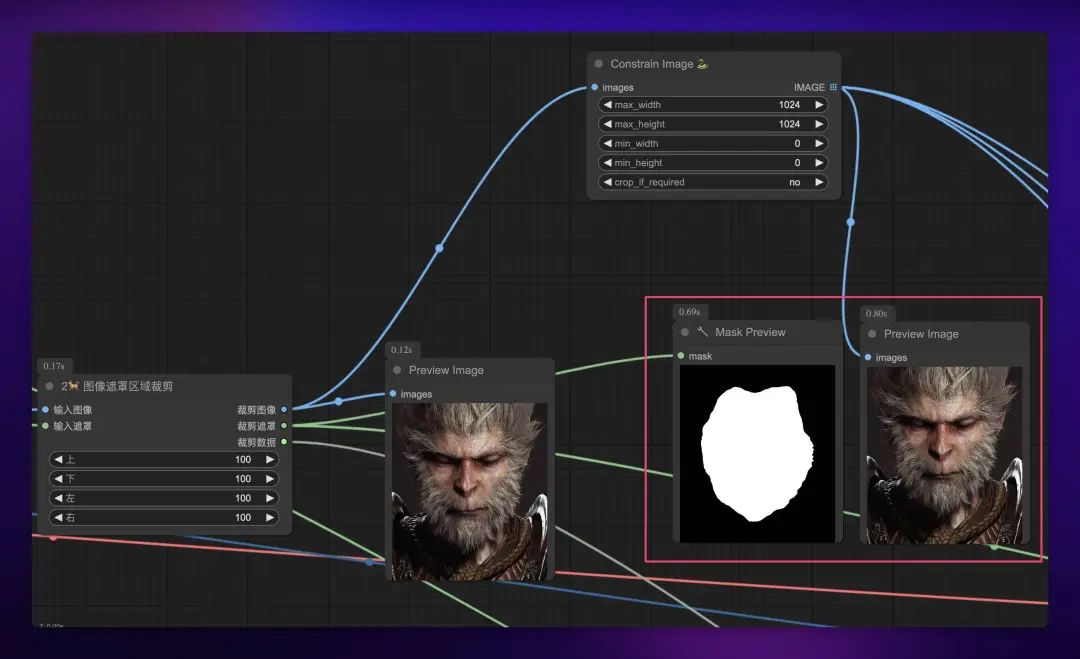Click the 0.17s timing badge
1080x659 pixels.
pos(54,366)
